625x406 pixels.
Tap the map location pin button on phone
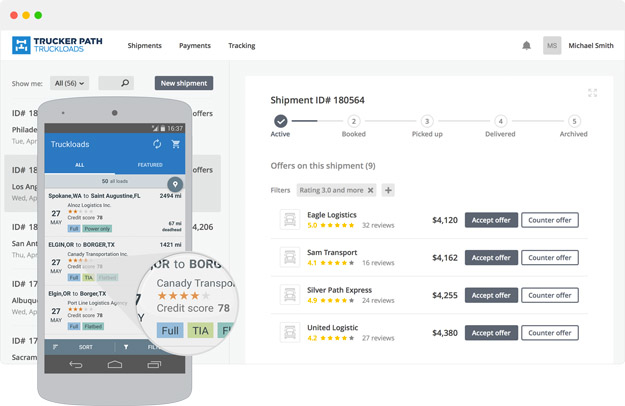[x=175, y=184]
